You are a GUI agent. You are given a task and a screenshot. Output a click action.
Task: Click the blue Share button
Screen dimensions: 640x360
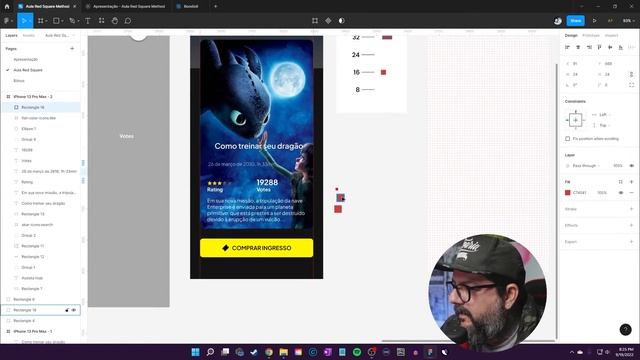(x=576, y=20)
